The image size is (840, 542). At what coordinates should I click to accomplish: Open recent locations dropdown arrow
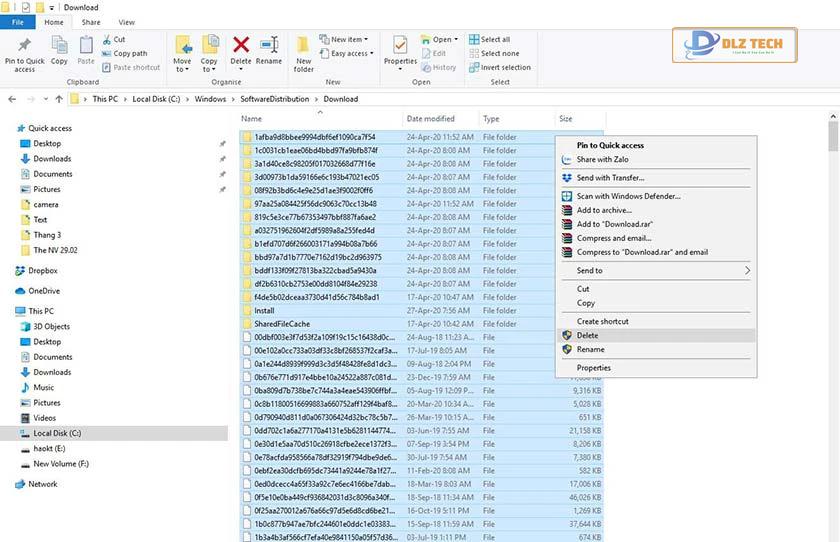[46, 99]
